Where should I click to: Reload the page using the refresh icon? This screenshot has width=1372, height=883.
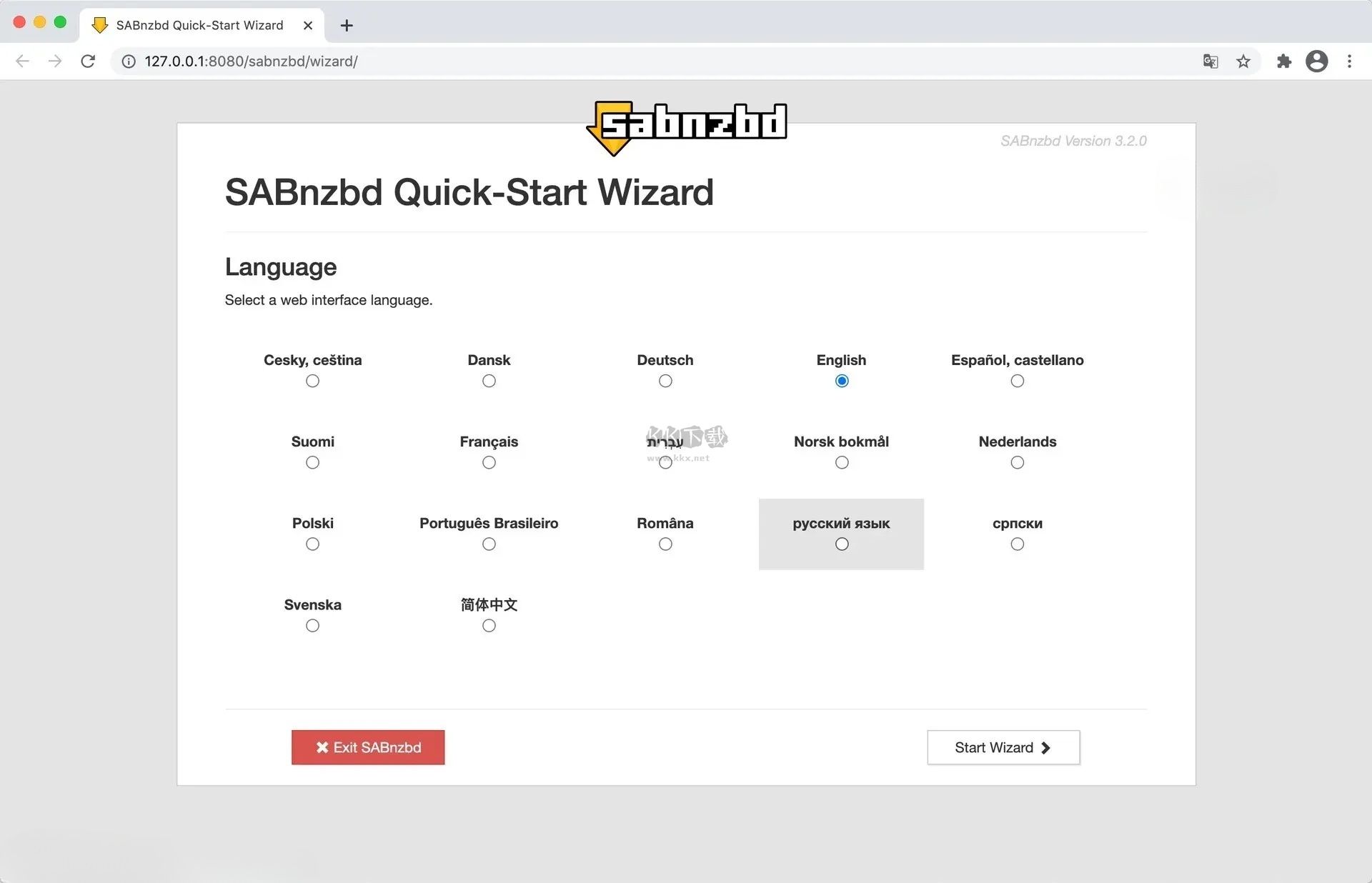point(88,61)
